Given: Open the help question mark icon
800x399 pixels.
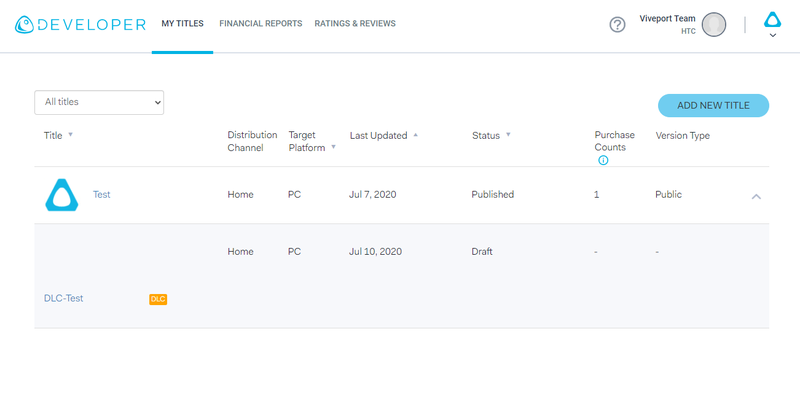Looking at the screenshot, I should (617, 24).
